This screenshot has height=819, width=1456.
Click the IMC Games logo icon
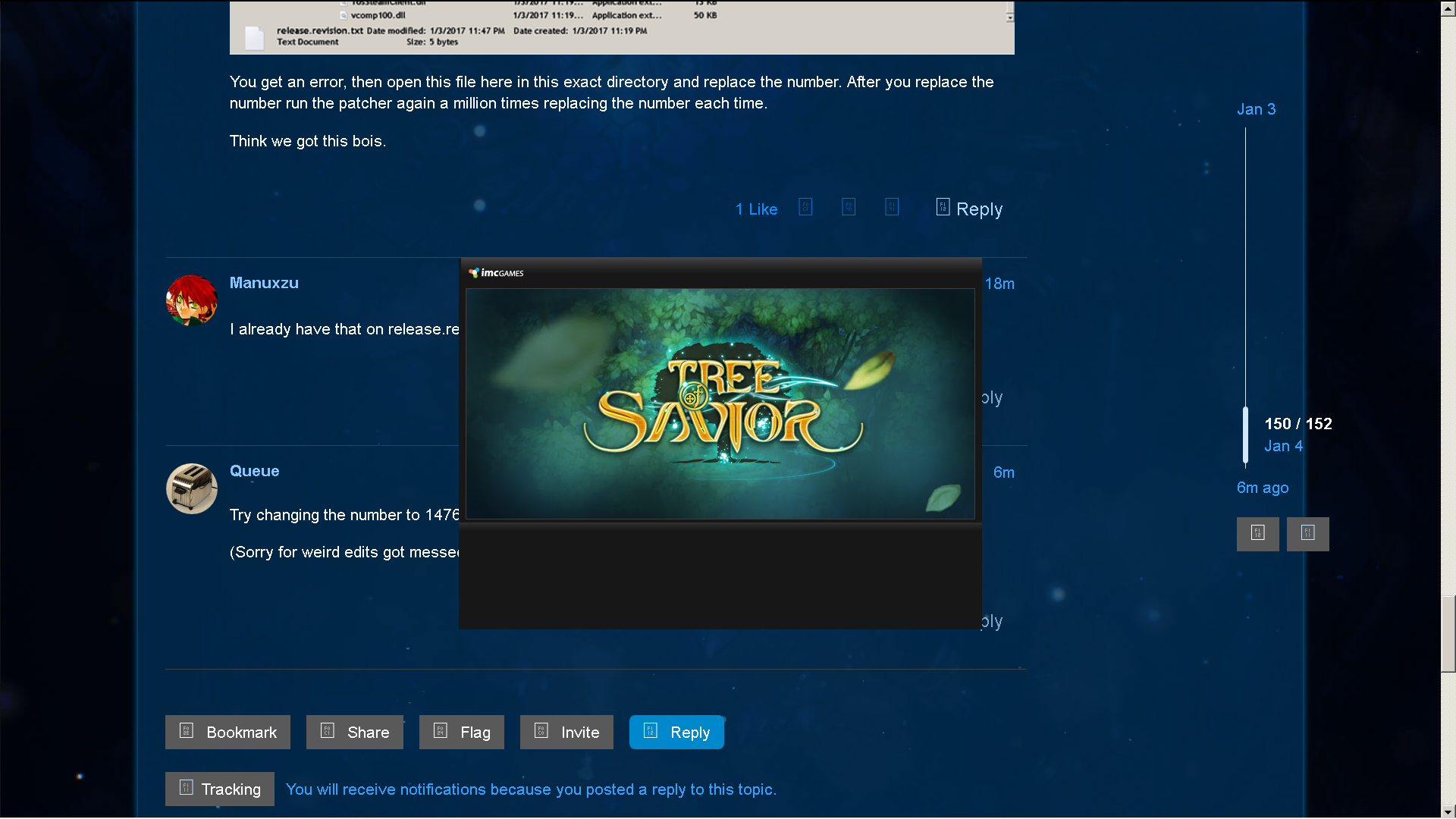(474, 272)
